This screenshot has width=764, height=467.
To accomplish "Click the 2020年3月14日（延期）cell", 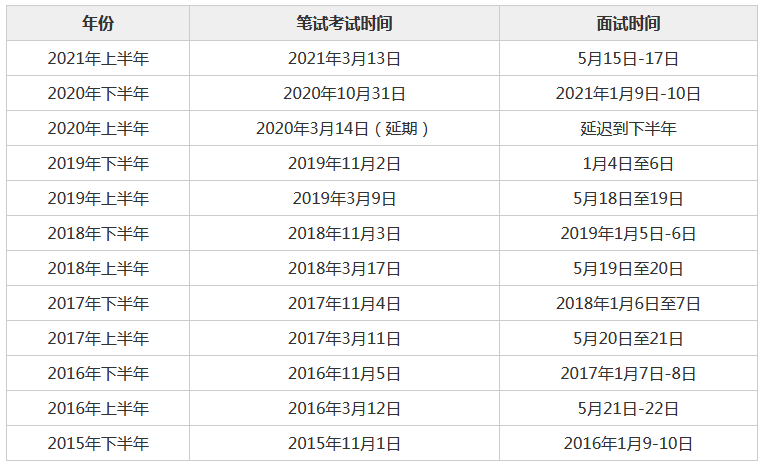I will (344, 129).
